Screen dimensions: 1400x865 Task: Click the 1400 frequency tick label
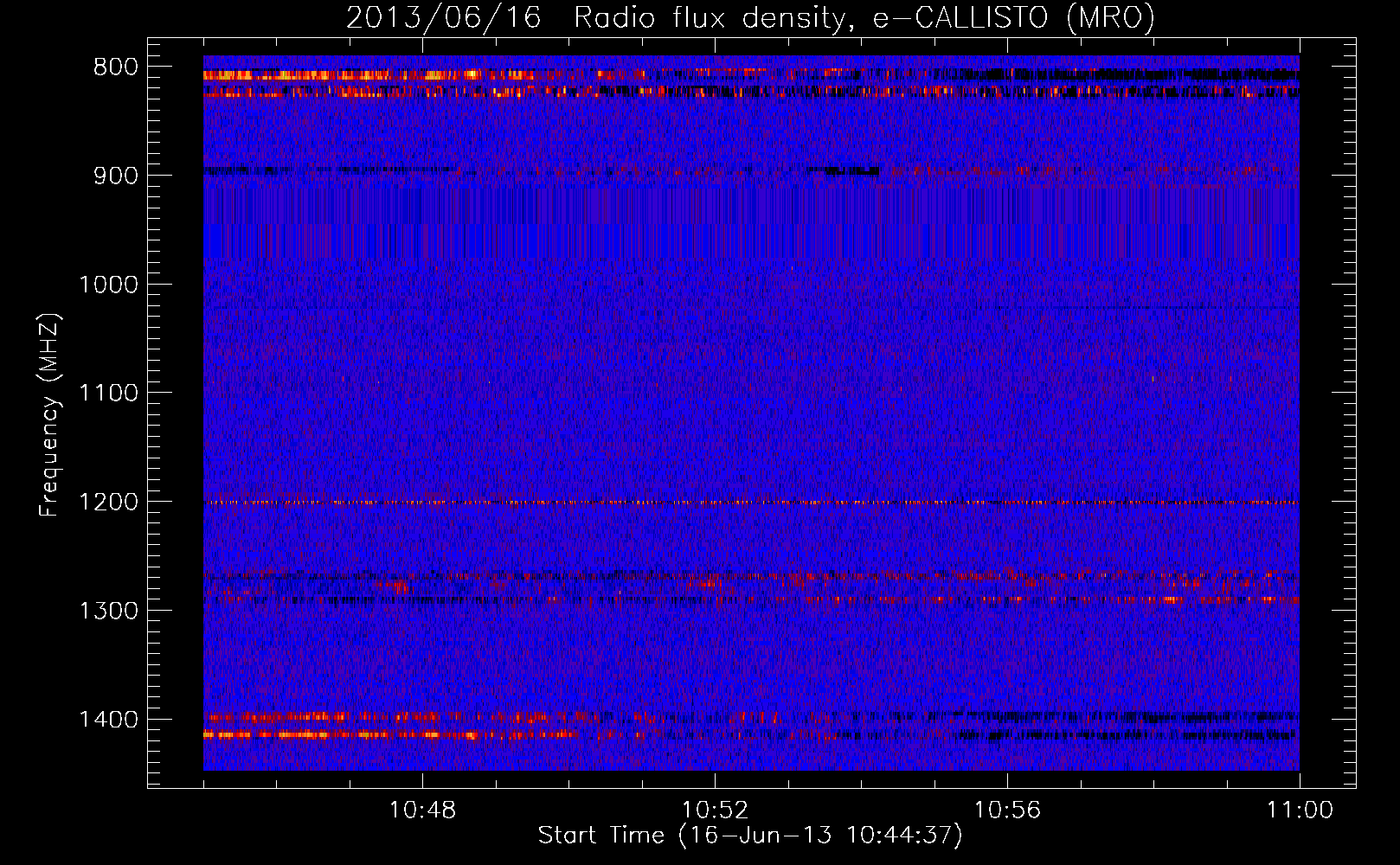point(108,720)
